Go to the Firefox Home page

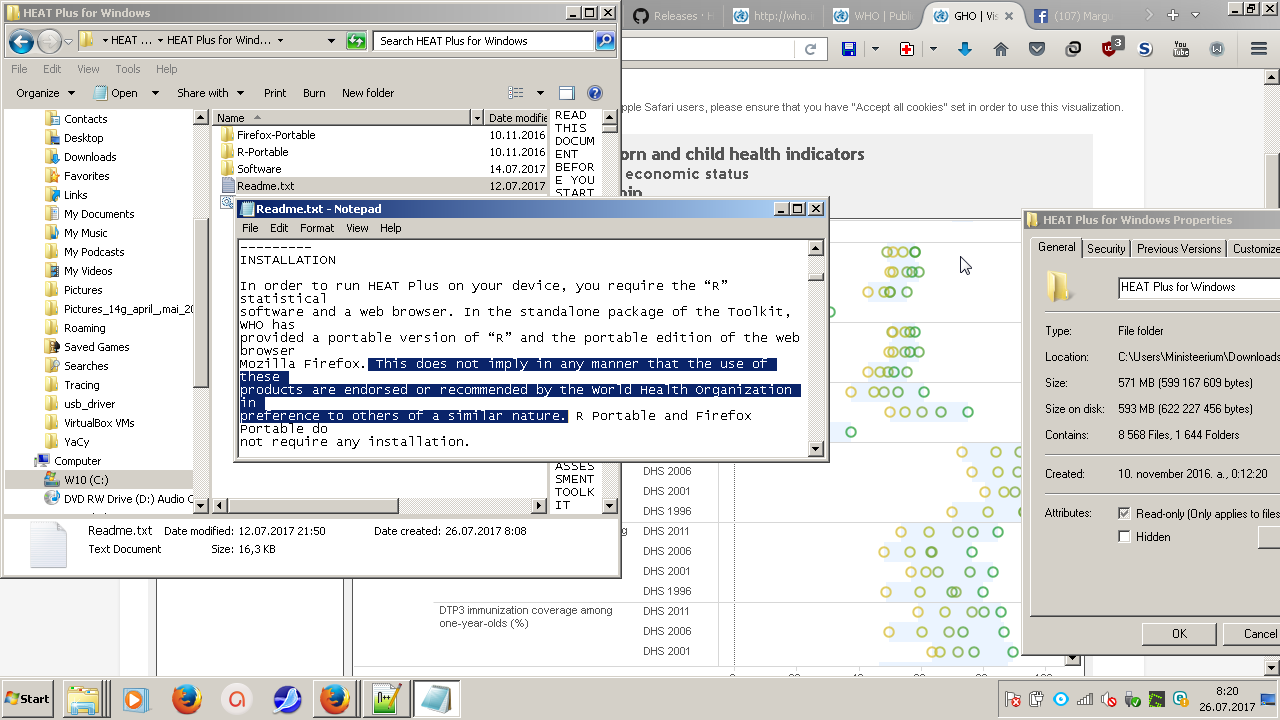pyautogui.click(x=1001, y=49)
